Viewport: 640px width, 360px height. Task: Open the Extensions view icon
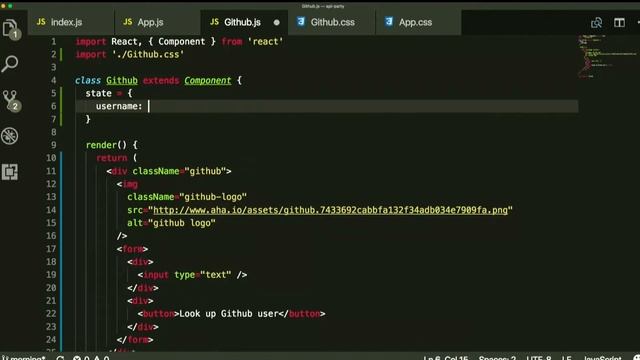(10, 172)
